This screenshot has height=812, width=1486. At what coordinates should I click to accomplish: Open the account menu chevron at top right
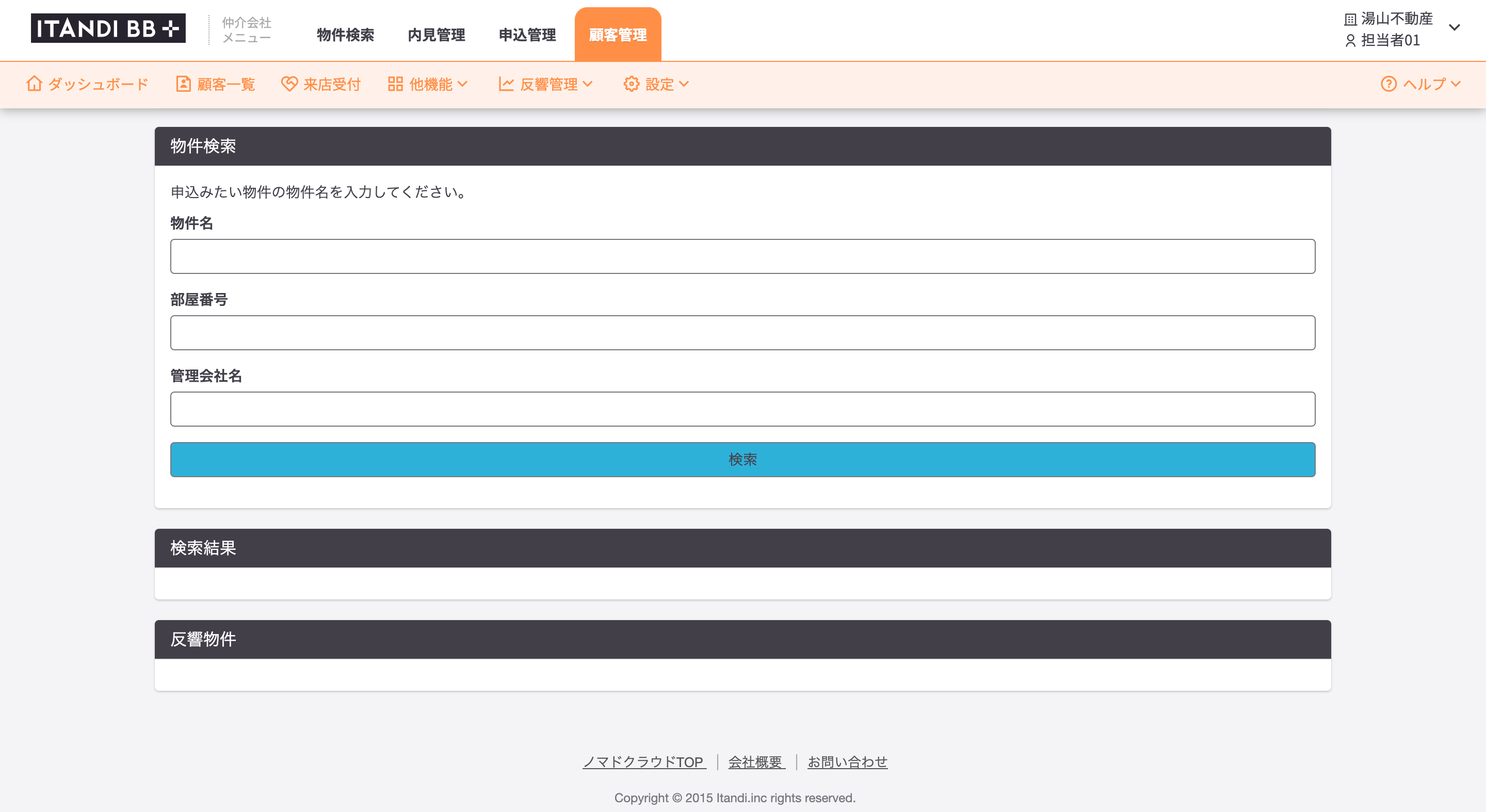(x=1455, y=27)
